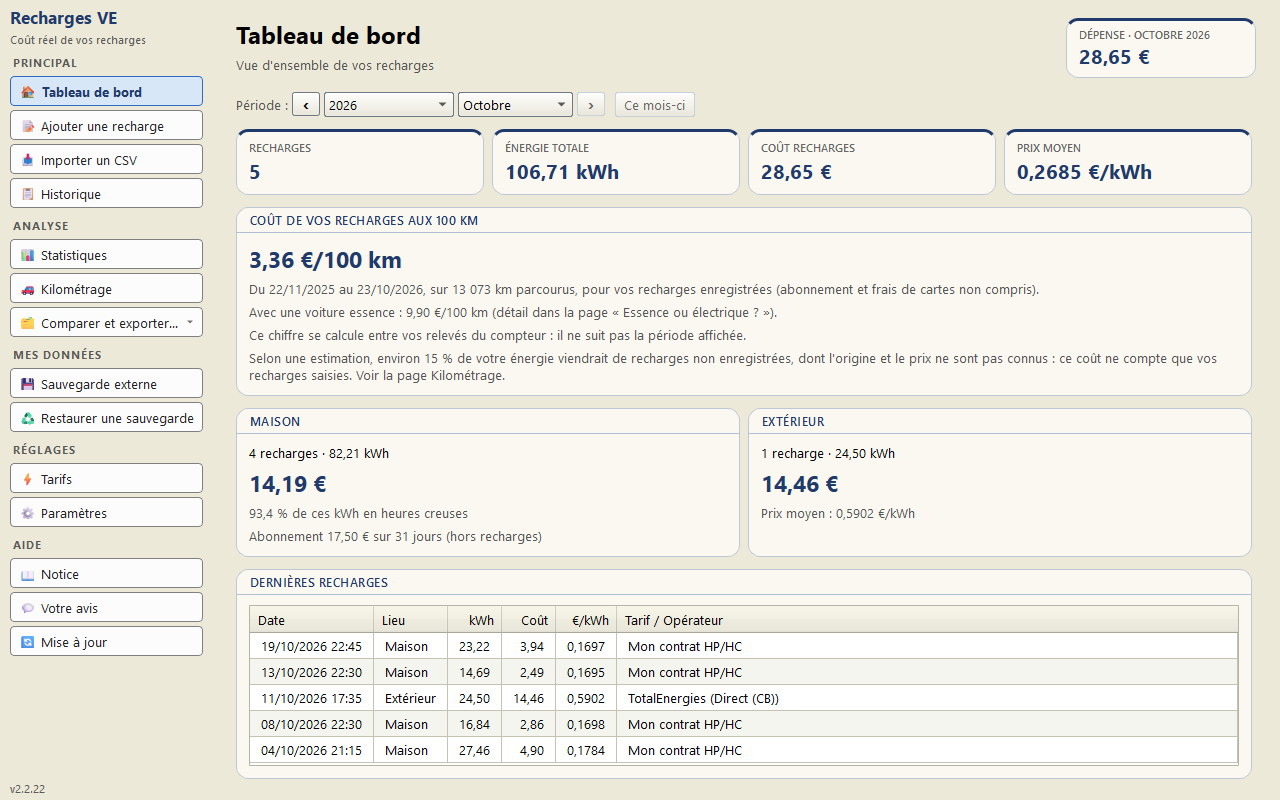This screenshot has width=1280, height=800.
Task: Go to the next period
Action: tap(591, 105)
